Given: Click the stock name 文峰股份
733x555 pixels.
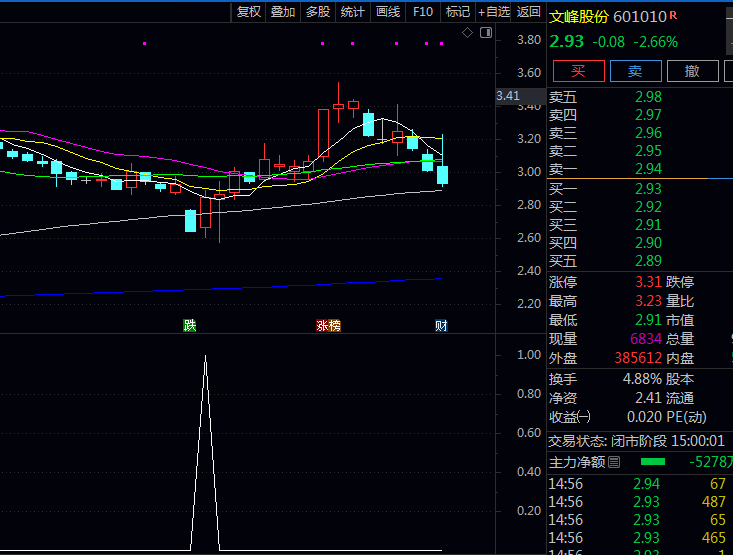Looking at the screenshot, I should [x=579, y=17].
